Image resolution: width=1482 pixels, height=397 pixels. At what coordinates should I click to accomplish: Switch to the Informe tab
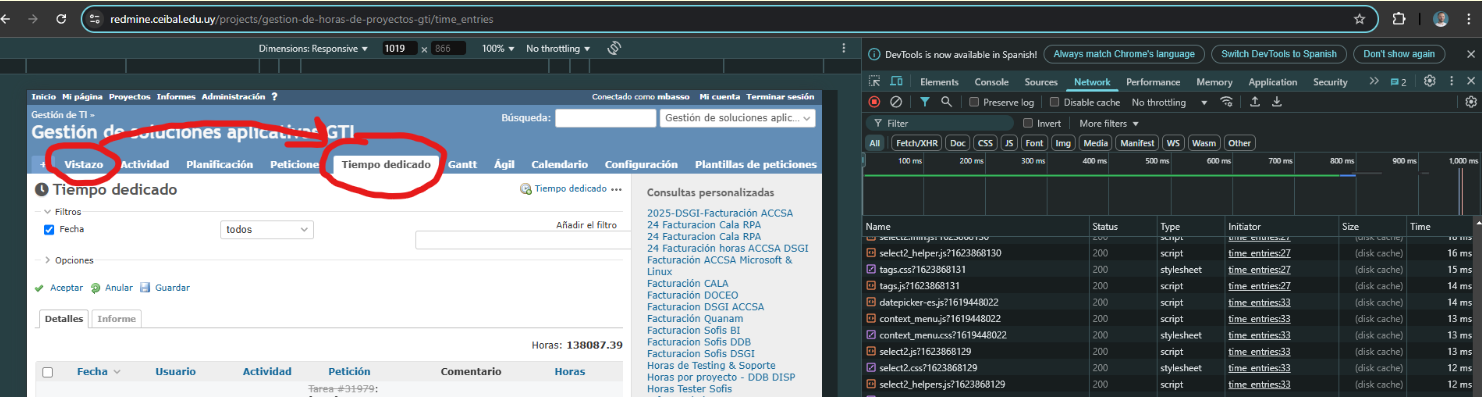coord(115,318)
